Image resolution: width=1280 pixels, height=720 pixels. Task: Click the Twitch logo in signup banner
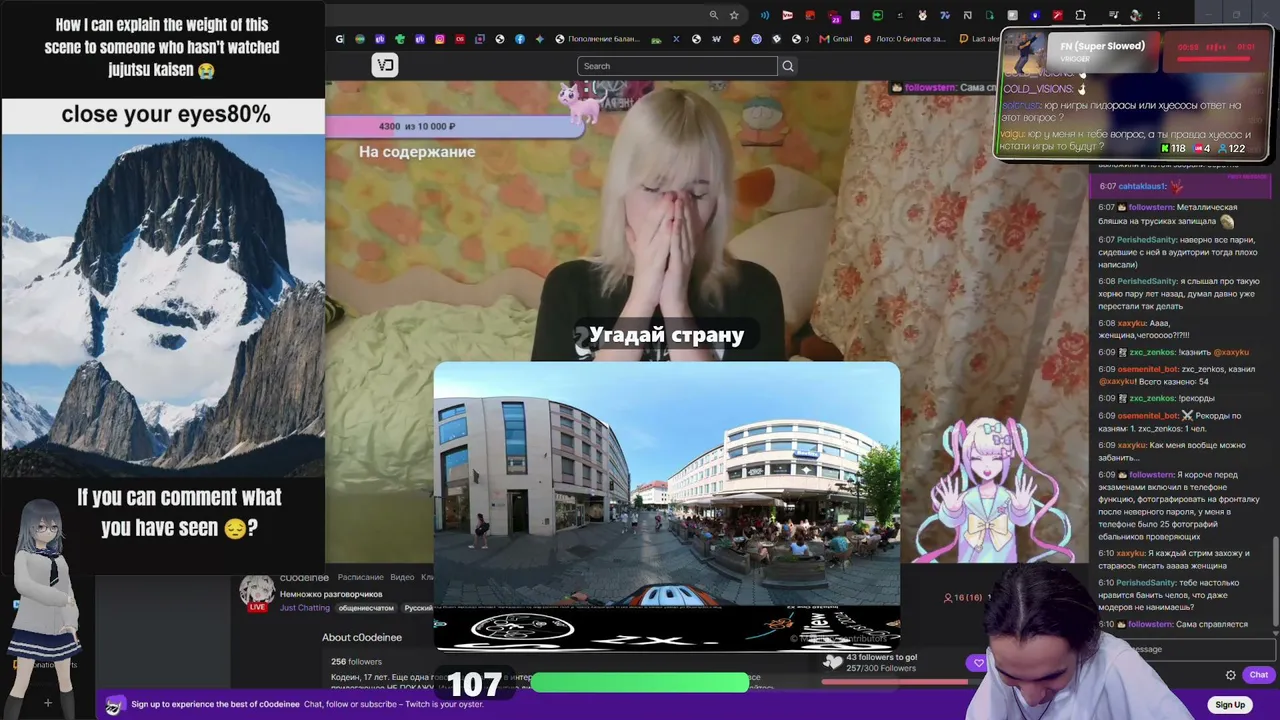[114, 705]
